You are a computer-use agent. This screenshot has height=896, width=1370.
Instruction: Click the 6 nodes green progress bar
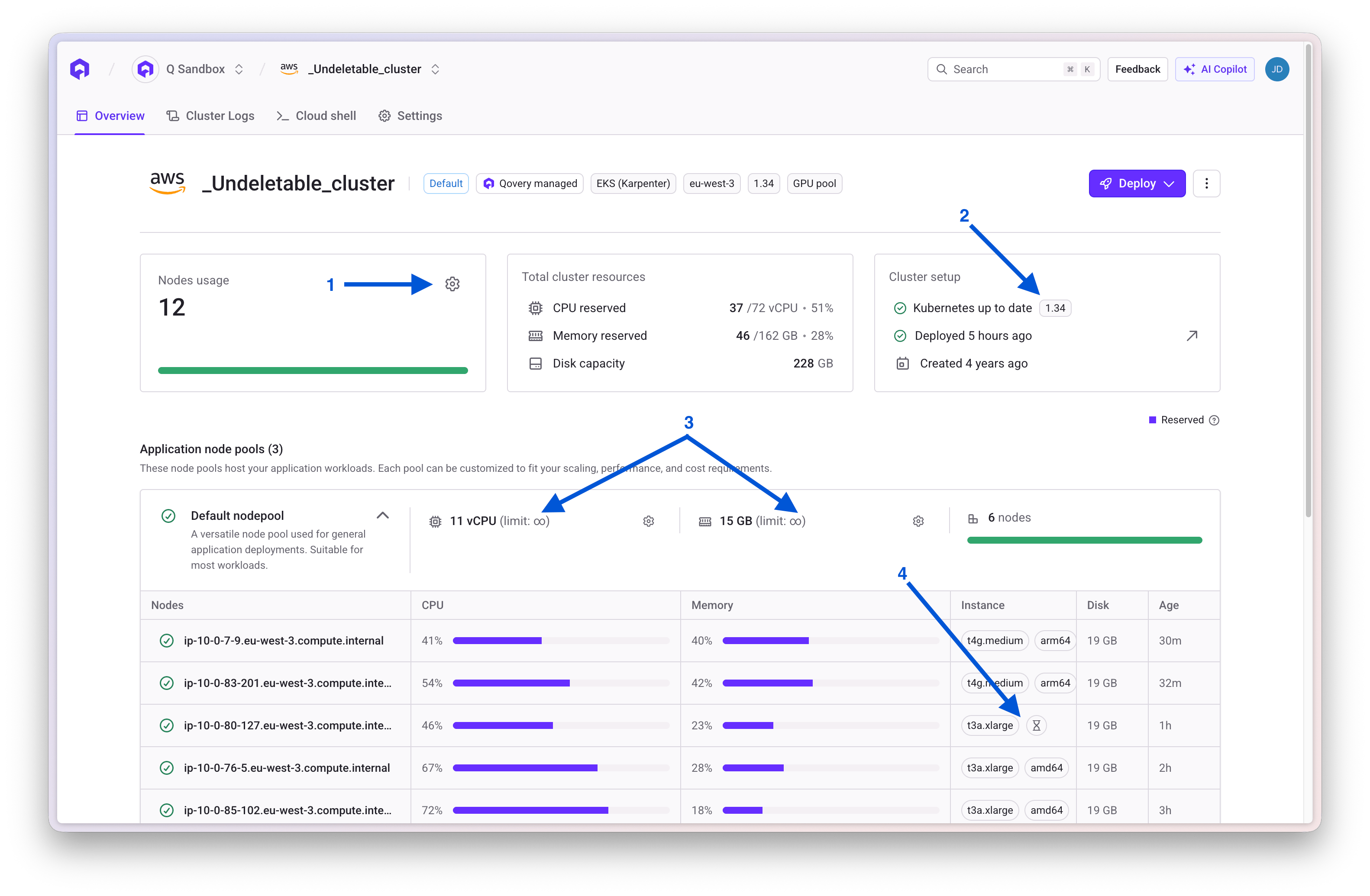tap(1085, 540)
